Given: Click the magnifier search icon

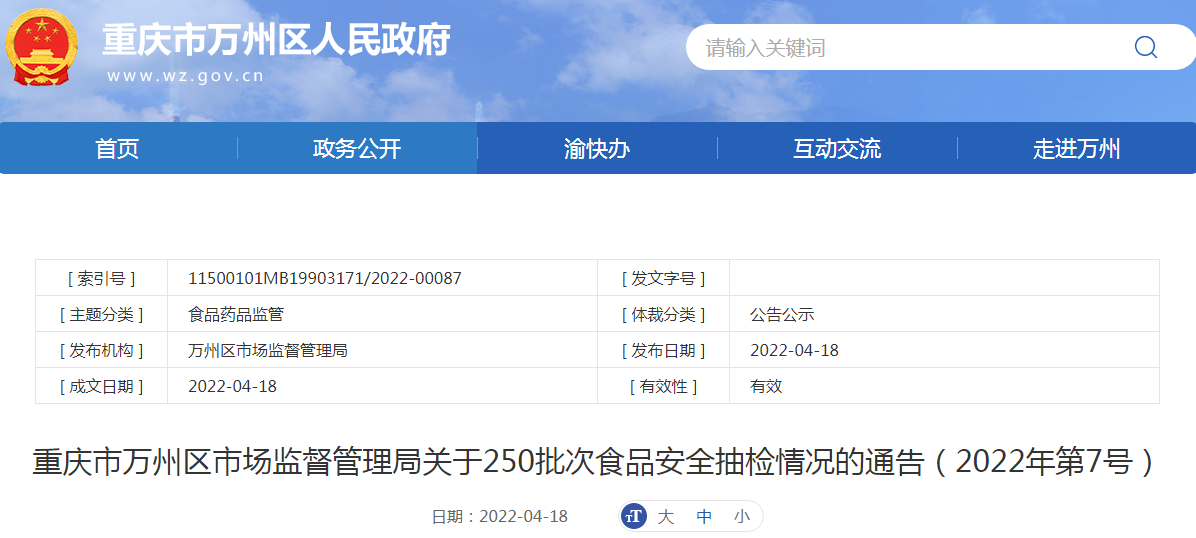Looking at the screenshot, I should click(x=1145, y=47).
